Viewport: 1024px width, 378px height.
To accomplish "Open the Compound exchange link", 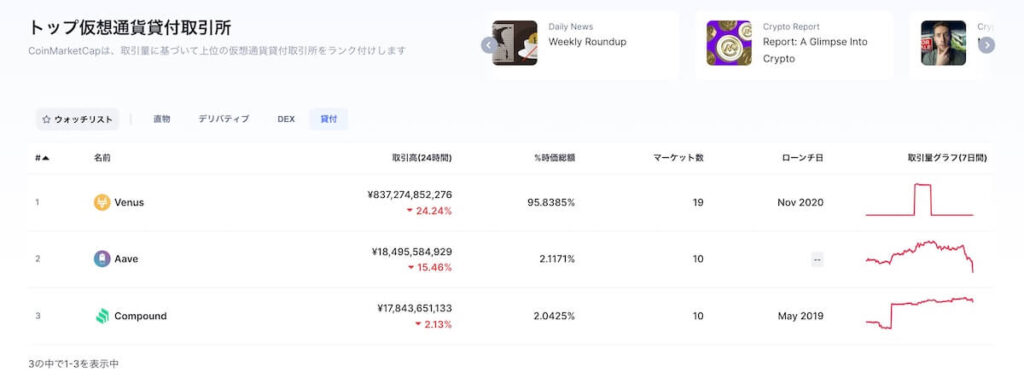I will (x=140, y=316).
